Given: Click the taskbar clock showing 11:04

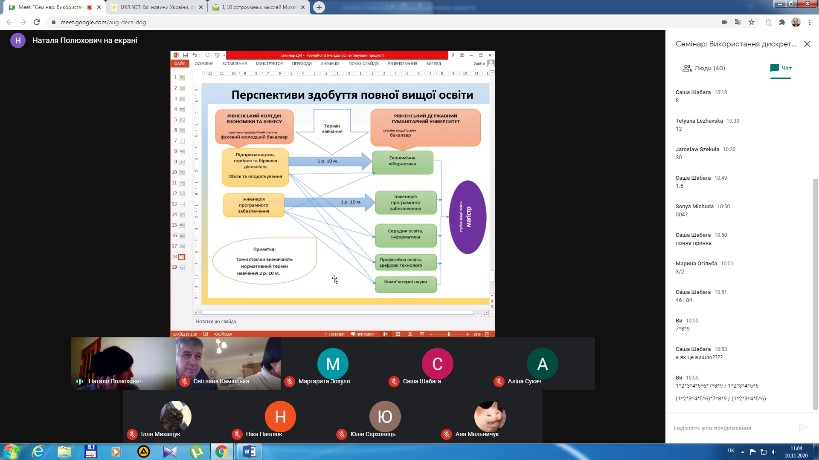Looking at the screenshot, I should pos(796,452).
